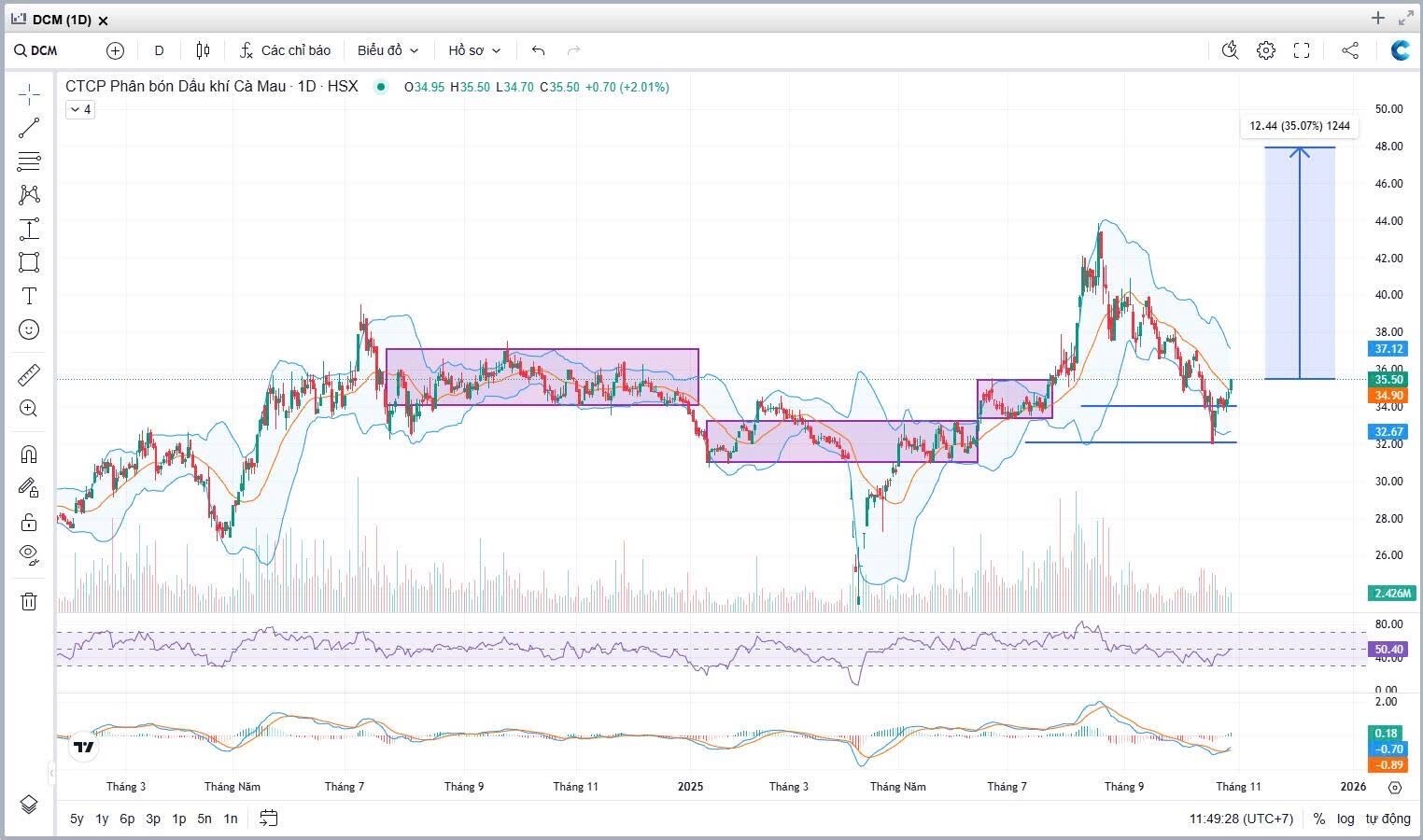This screenshot has width=1423, height=840.
Task: Click the share chart icon
Action: coord(1350,50)
